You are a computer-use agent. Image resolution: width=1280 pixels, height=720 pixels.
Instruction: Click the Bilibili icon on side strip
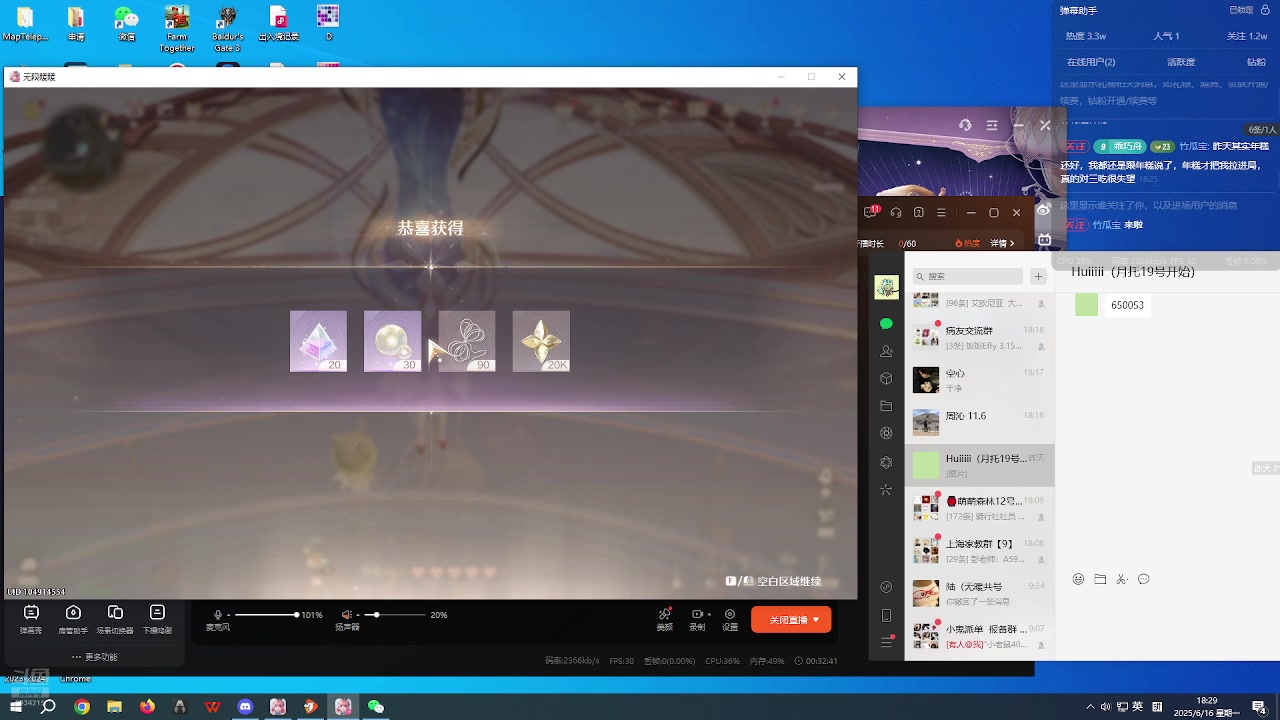click(1044, 240)
